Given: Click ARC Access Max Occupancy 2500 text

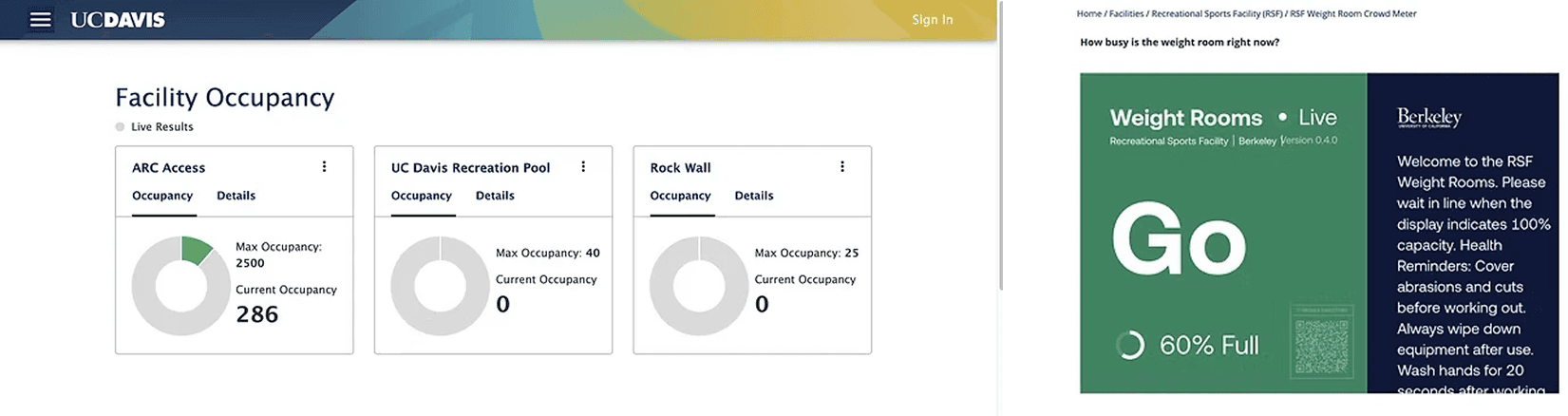Looking at the screenshot, I should 278,255.
